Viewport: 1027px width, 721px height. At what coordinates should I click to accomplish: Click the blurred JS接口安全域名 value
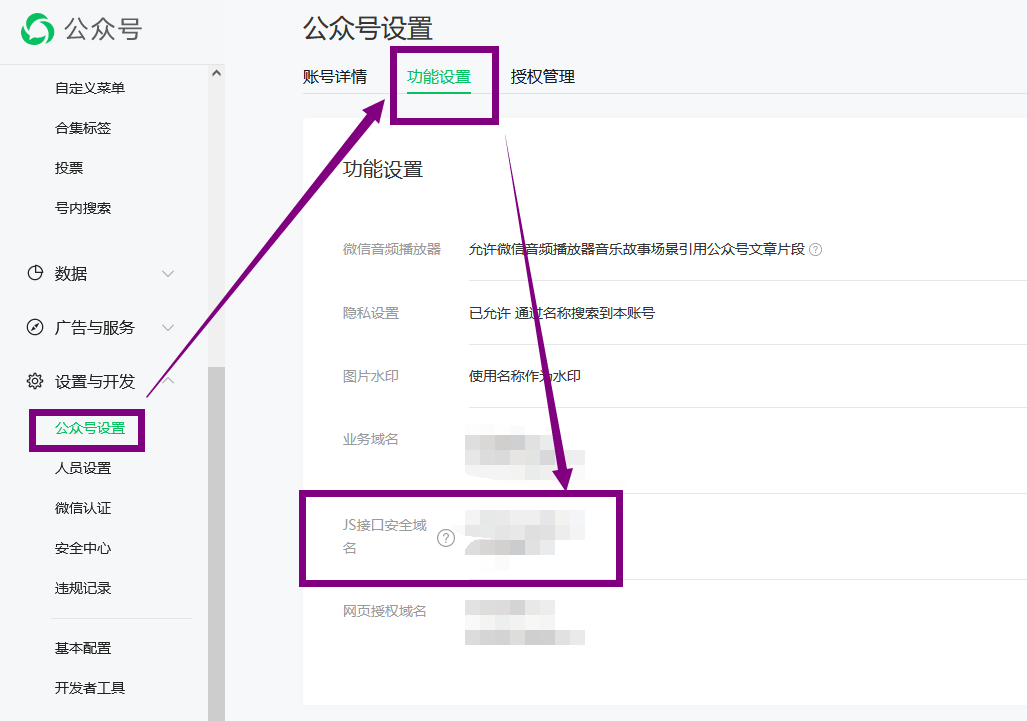click(525, 532)
